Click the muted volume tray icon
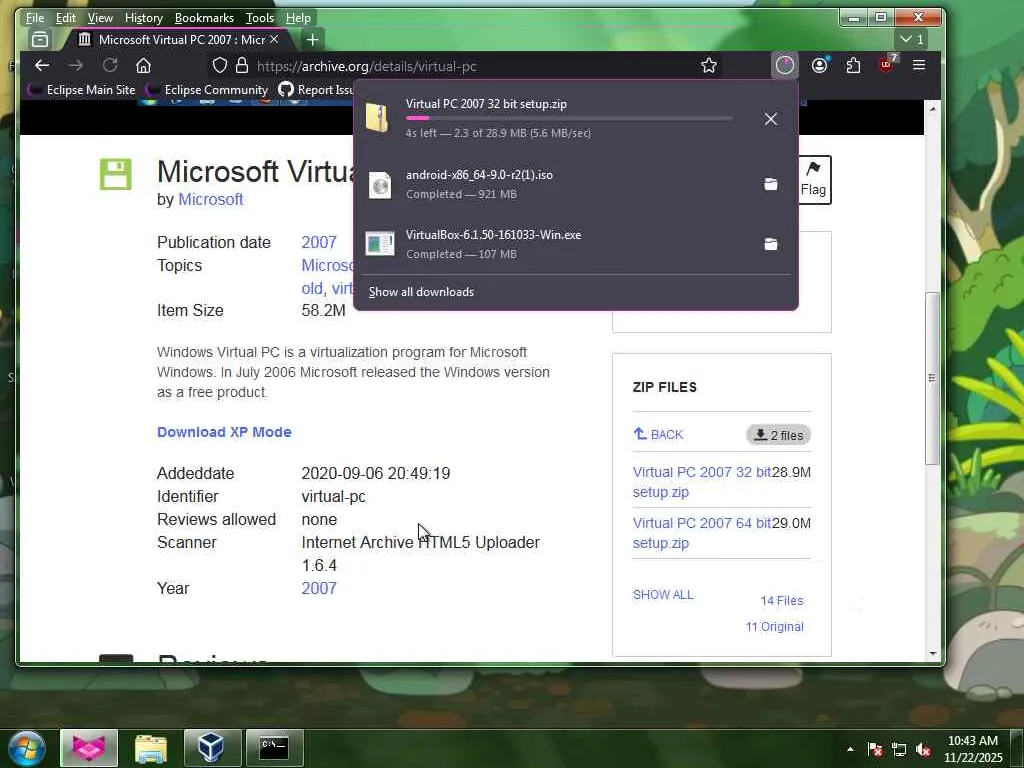This screenshot has width=1024, height=768. [923, 750]
